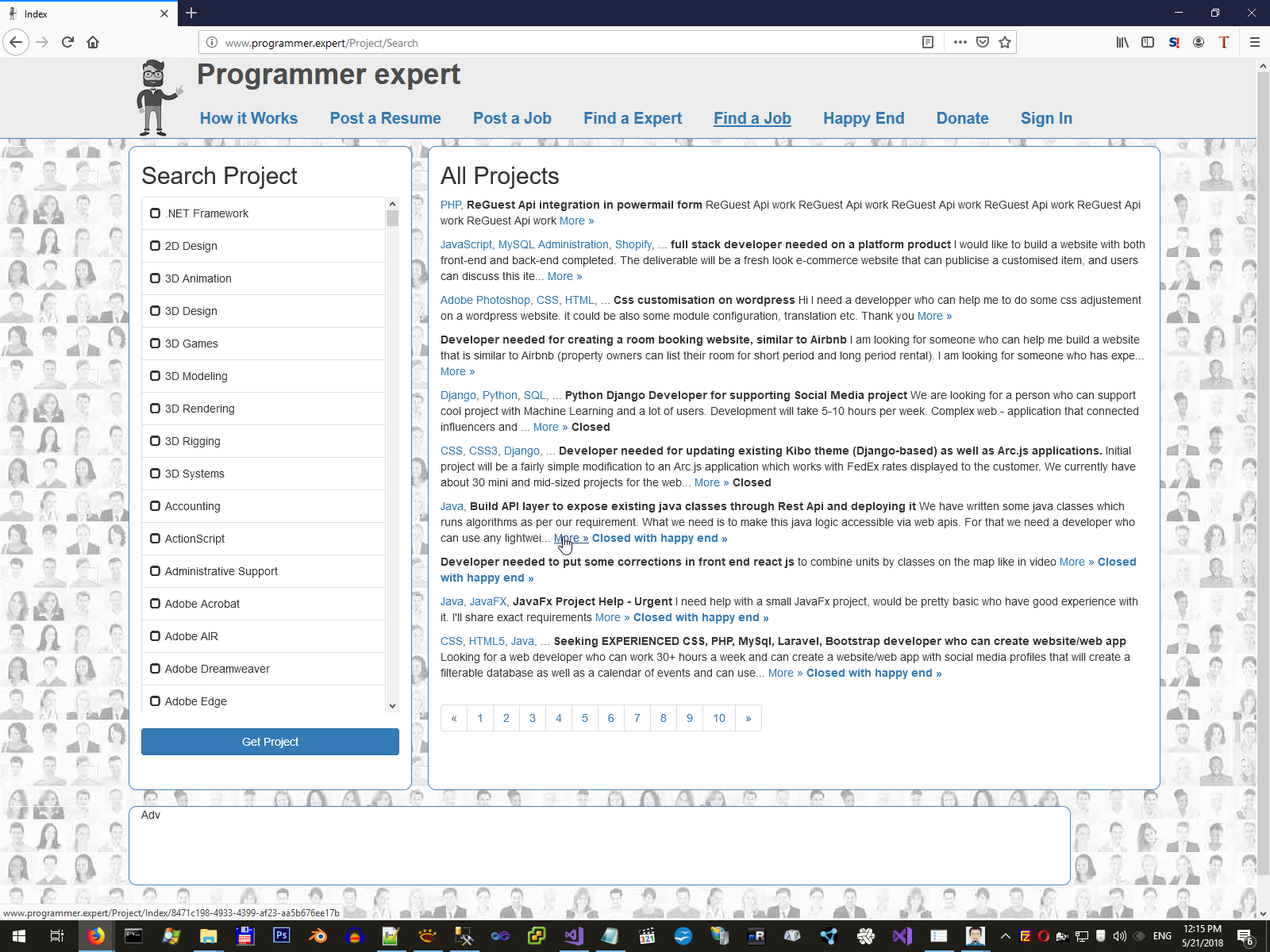Bookmark this page with the star
The image size is (1270, 952).
click(x=1005, y=42)
